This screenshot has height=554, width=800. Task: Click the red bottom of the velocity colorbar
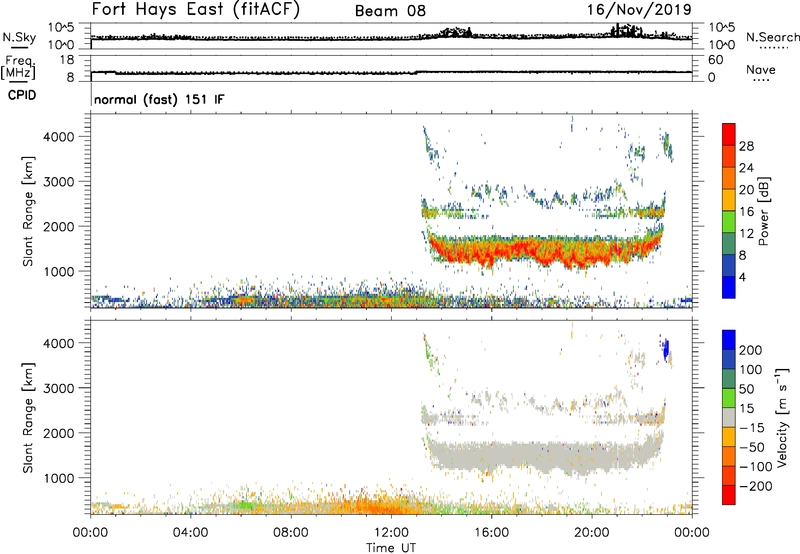click(x=729, y=495)
